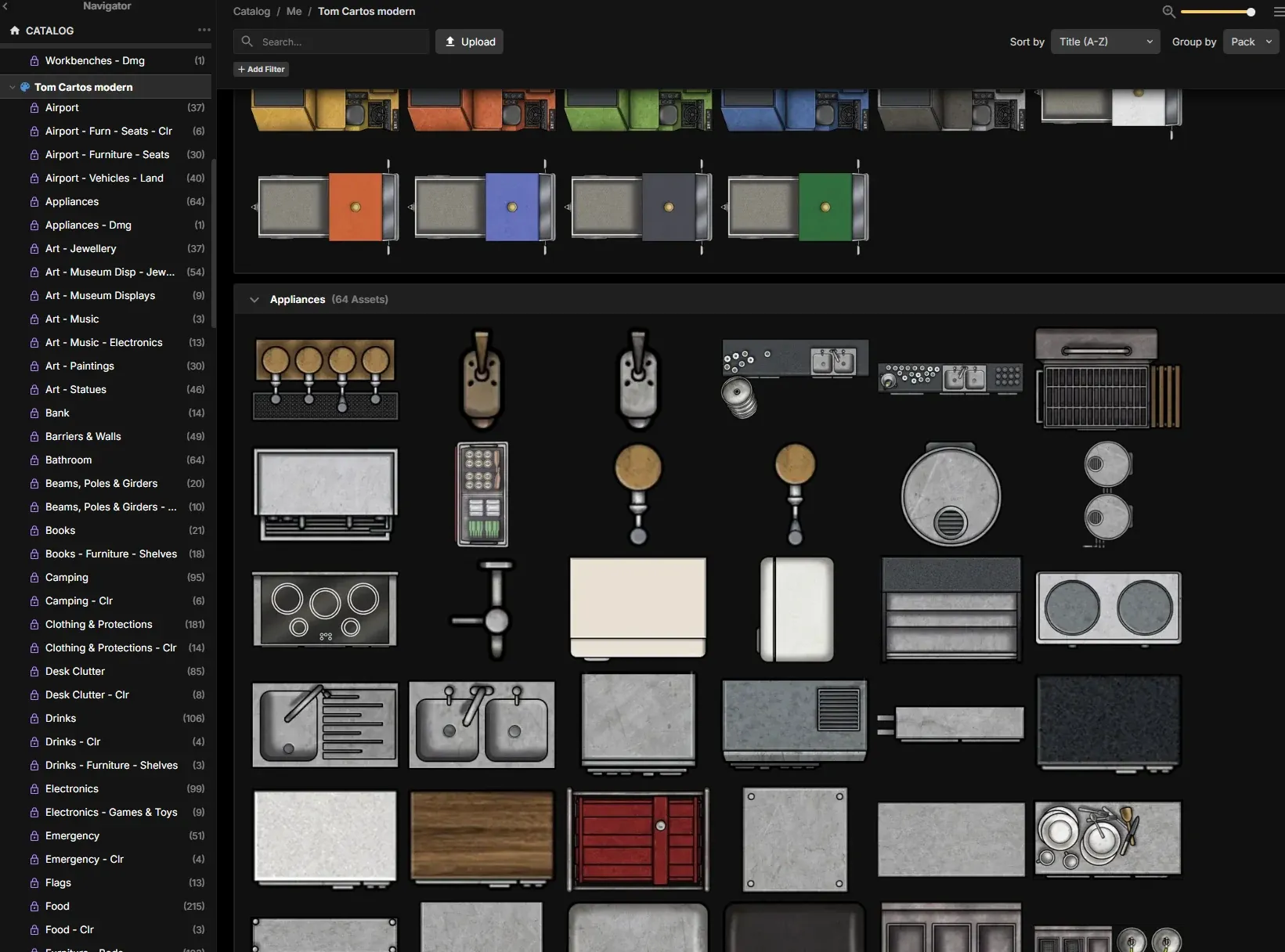Click the Upload button
1285x952 pixels.
tap(469, 41)
